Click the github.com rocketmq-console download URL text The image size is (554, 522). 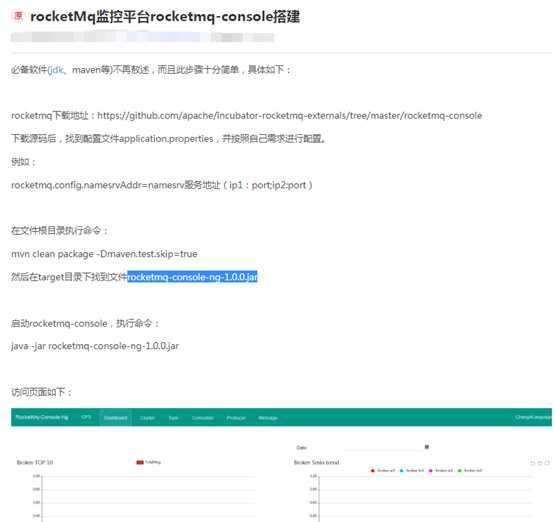(x=290, y=116)
